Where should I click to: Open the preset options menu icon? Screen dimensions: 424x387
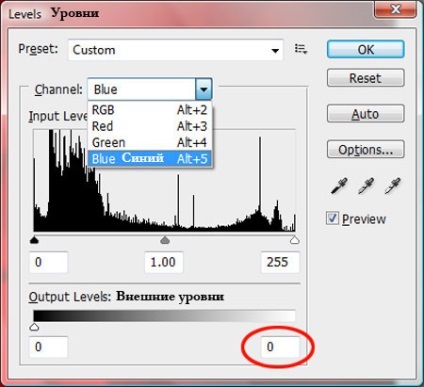(x=301, y=49)
